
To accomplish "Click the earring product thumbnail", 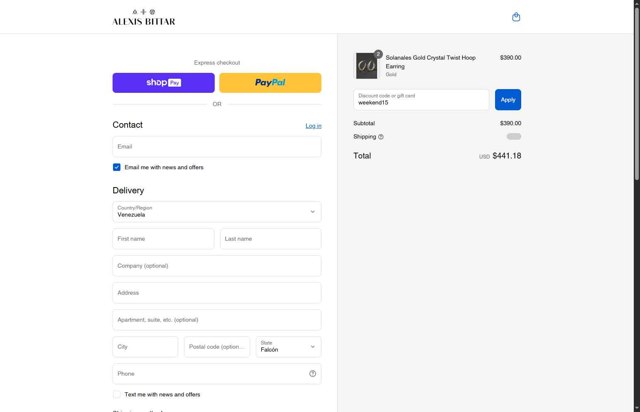I will (x=367, y=65).
